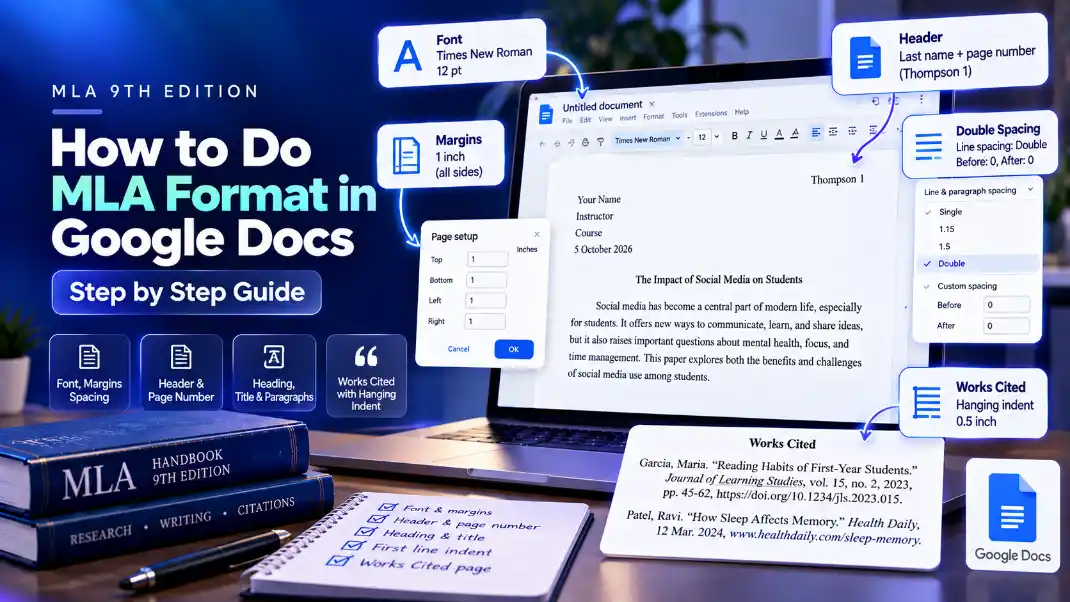Click the star icon after Untitled document
The width and height of the screenshot is (1070, 602).
(x=652, y=104)
